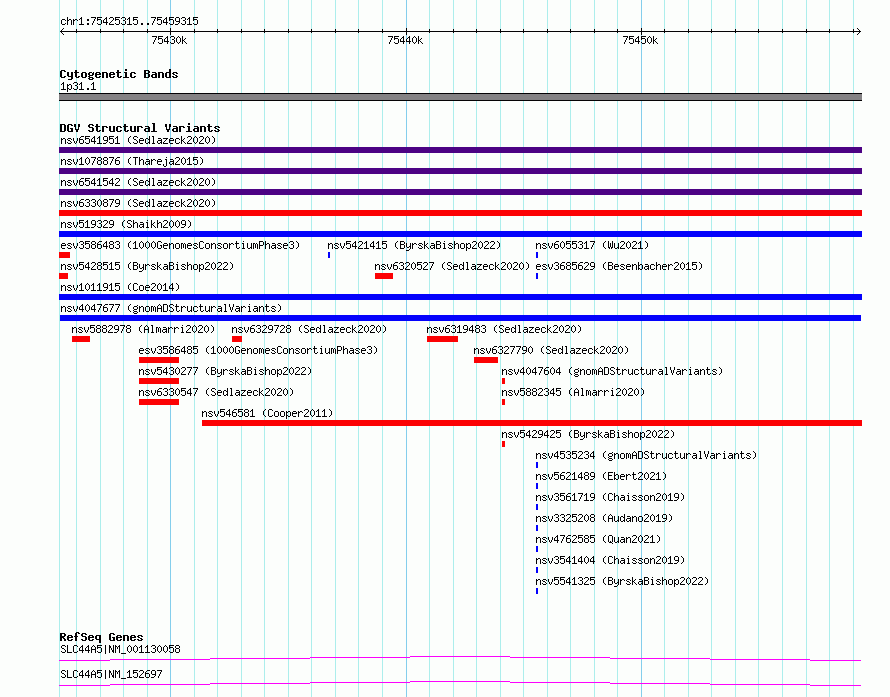The width and height of the screenshot is (890, 697).
Task: Select nsv3541404 (Chaisson2019) label
Action: (x=610, y=560)
